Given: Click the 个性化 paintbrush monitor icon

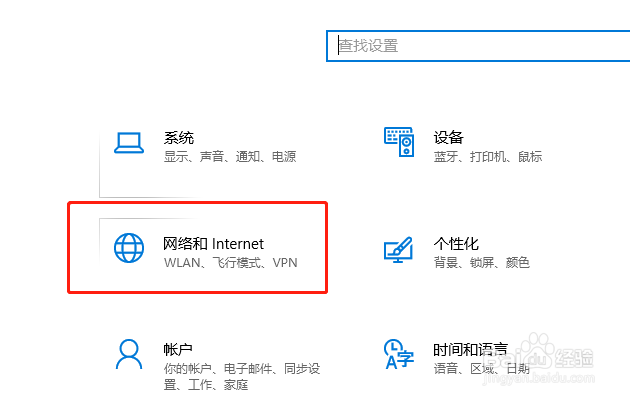Looking at the screenshot, I should pyautogui.click(x=398, y=249).
